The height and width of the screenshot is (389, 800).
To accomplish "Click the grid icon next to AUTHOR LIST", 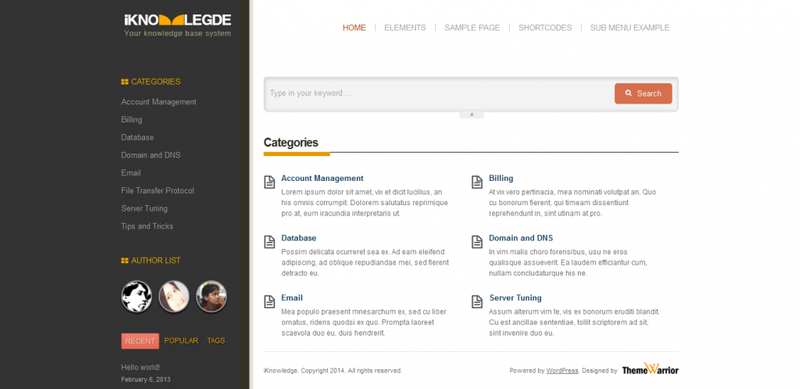I will (124, 261).
